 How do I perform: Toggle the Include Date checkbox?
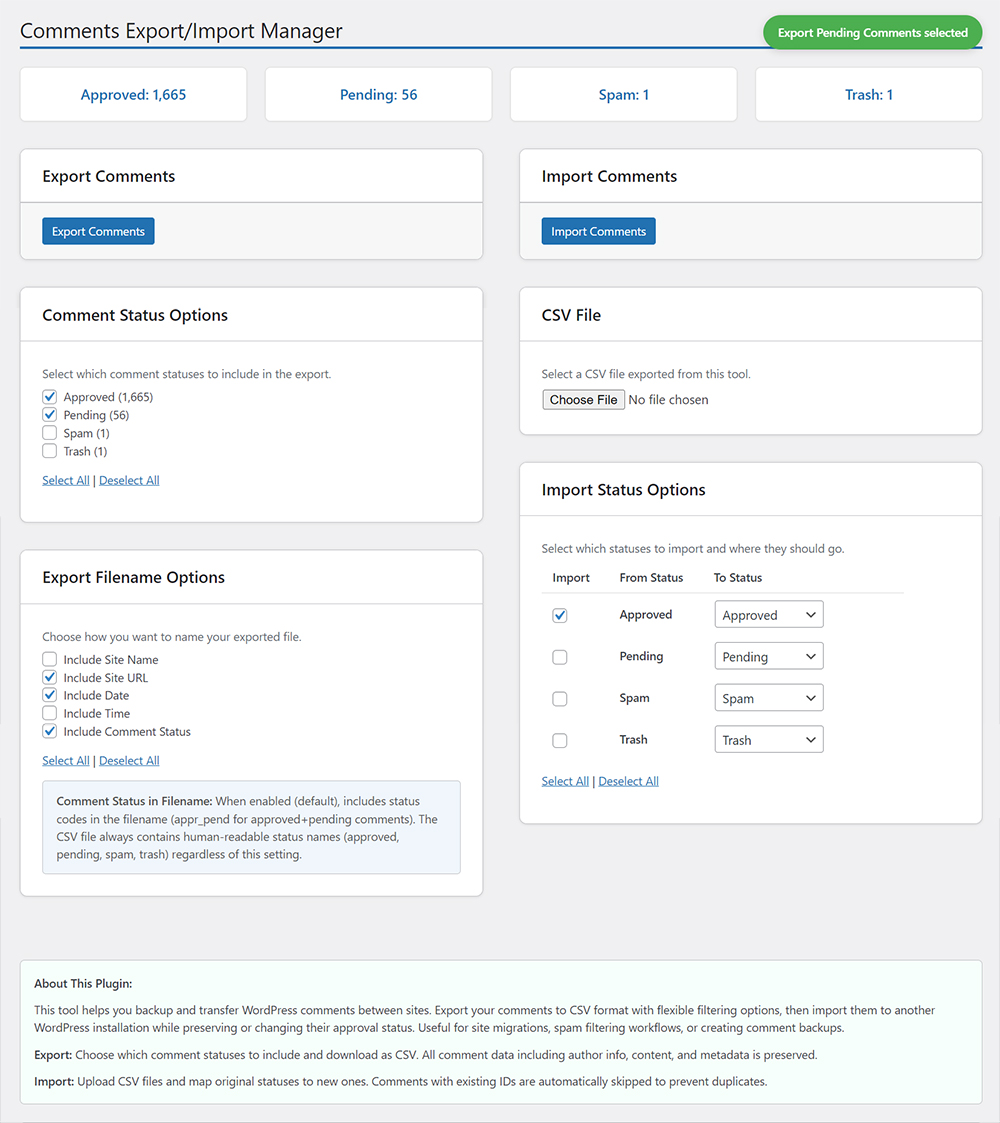(49, 695)
